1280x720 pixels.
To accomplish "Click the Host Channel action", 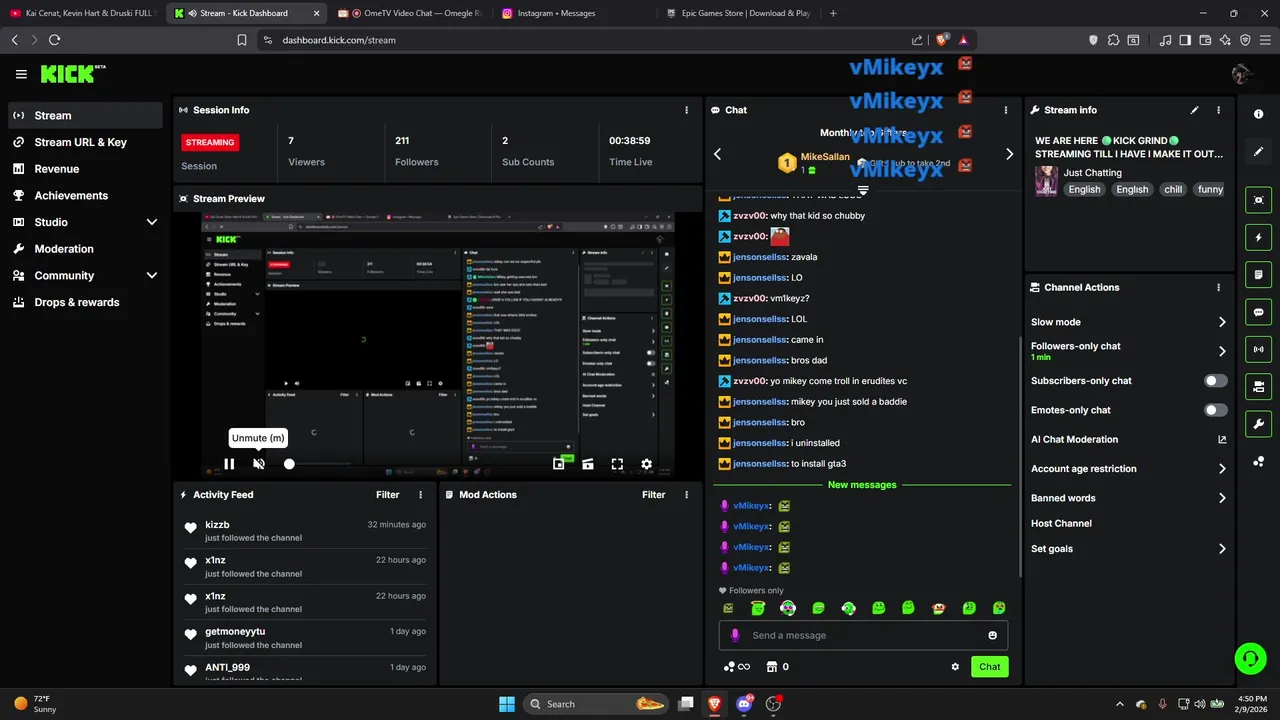I will pyautogui.click(x=1061, y=523).
